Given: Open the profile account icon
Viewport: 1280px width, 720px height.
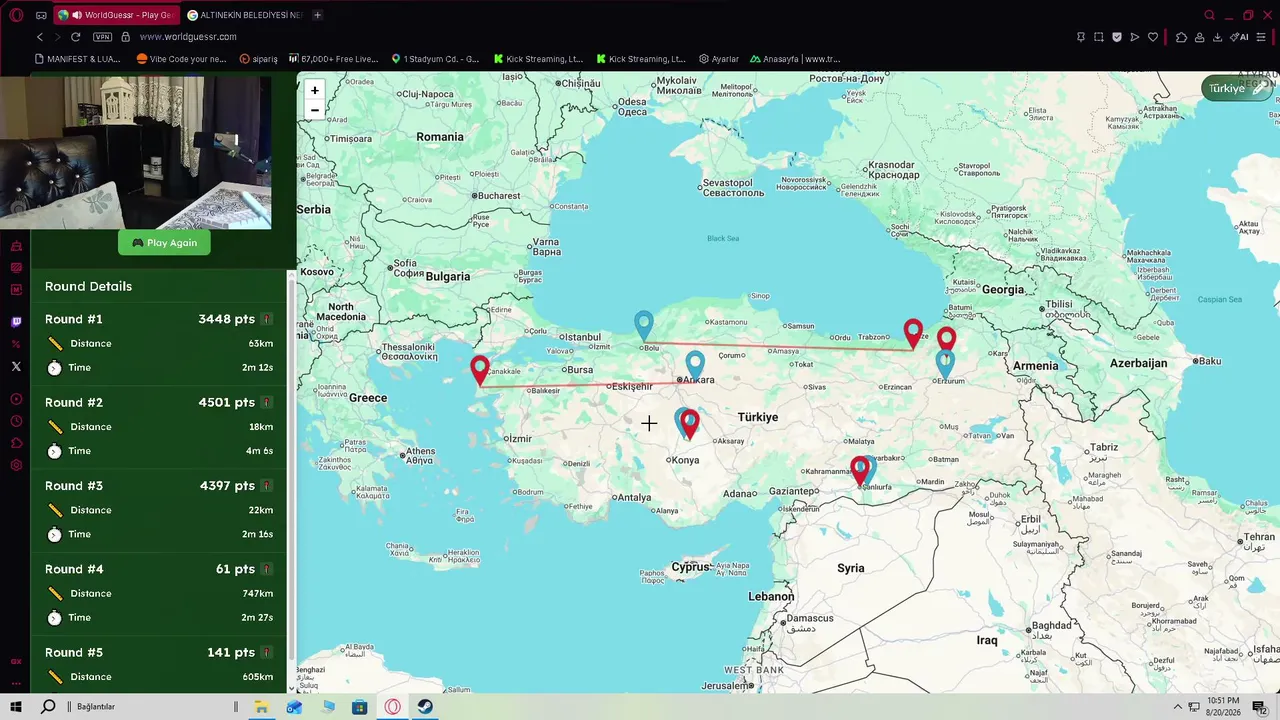Looking at the screenshot, I should click(x=1199, y=37).
